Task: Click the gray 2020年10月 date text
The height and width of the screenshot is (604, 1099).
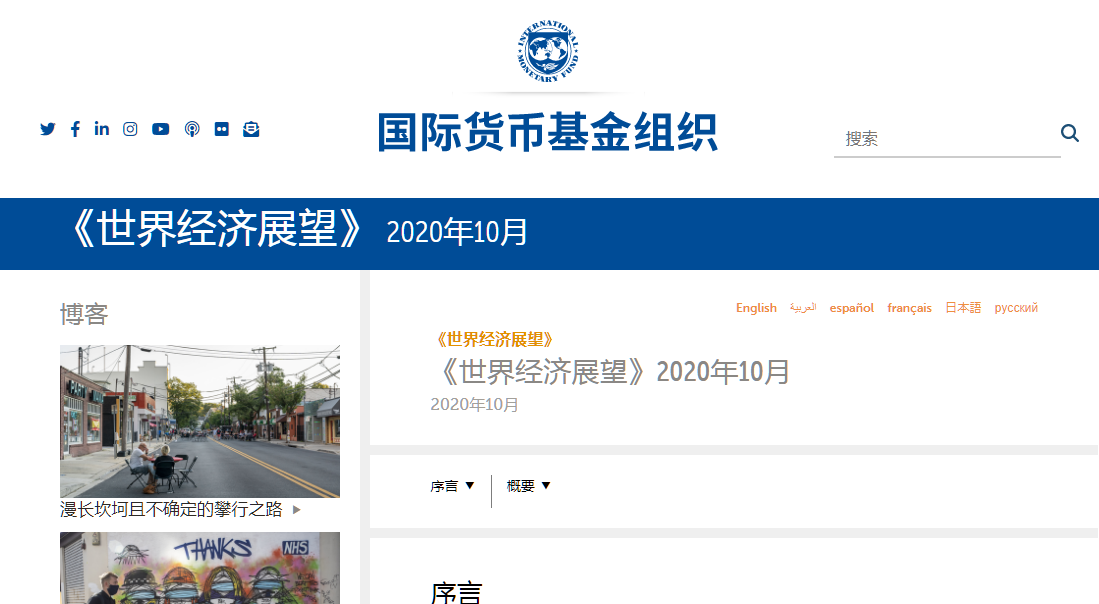Action: (475, 404)
